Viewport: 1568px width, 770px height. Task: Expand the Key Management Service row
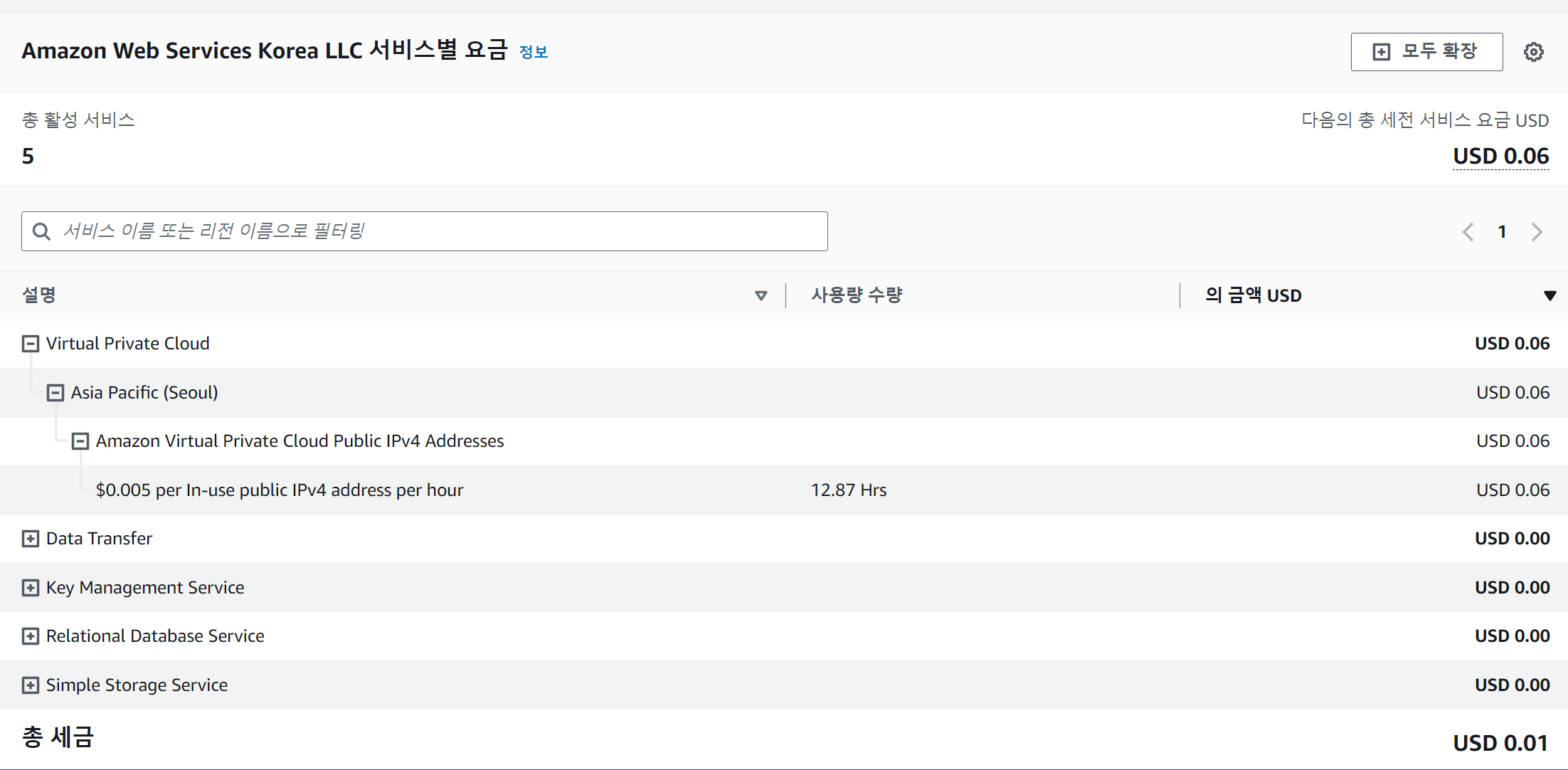31,588
